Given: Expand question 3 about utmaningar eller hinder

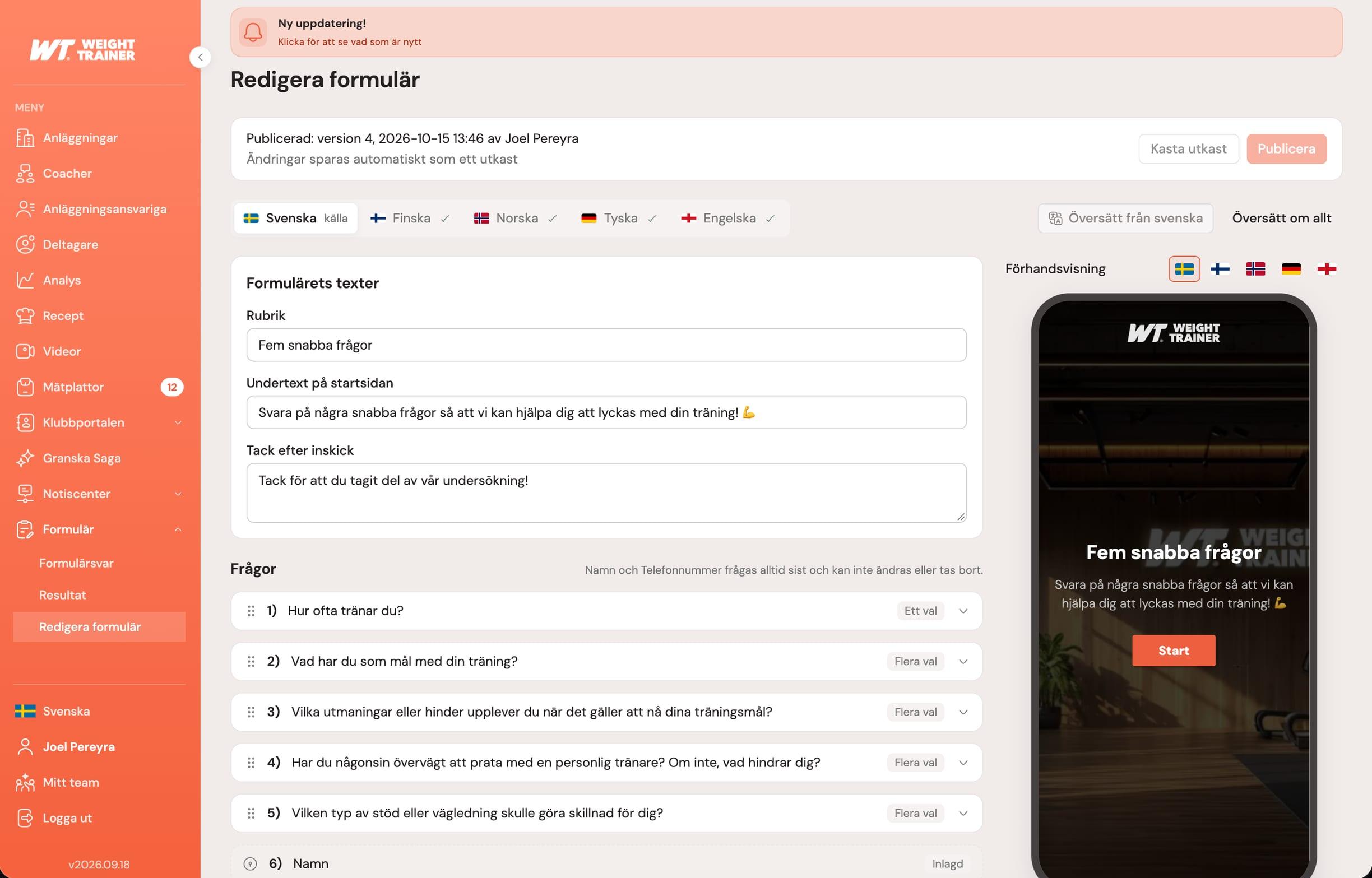Looking at the screenshot, I should click(x=963, y=712).
